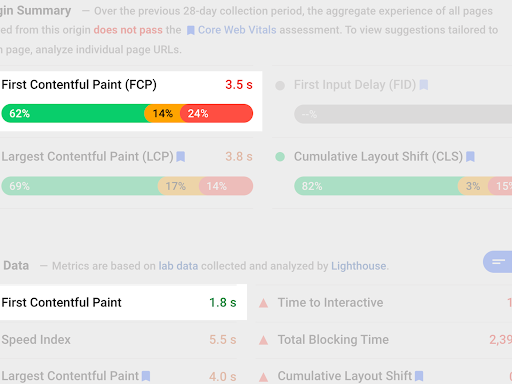This screenshot has width=512, height=384.
Task: Click the bookmark icon beside Cumulative Layout Shift (CLS)
Action: (x=470, y=156)
